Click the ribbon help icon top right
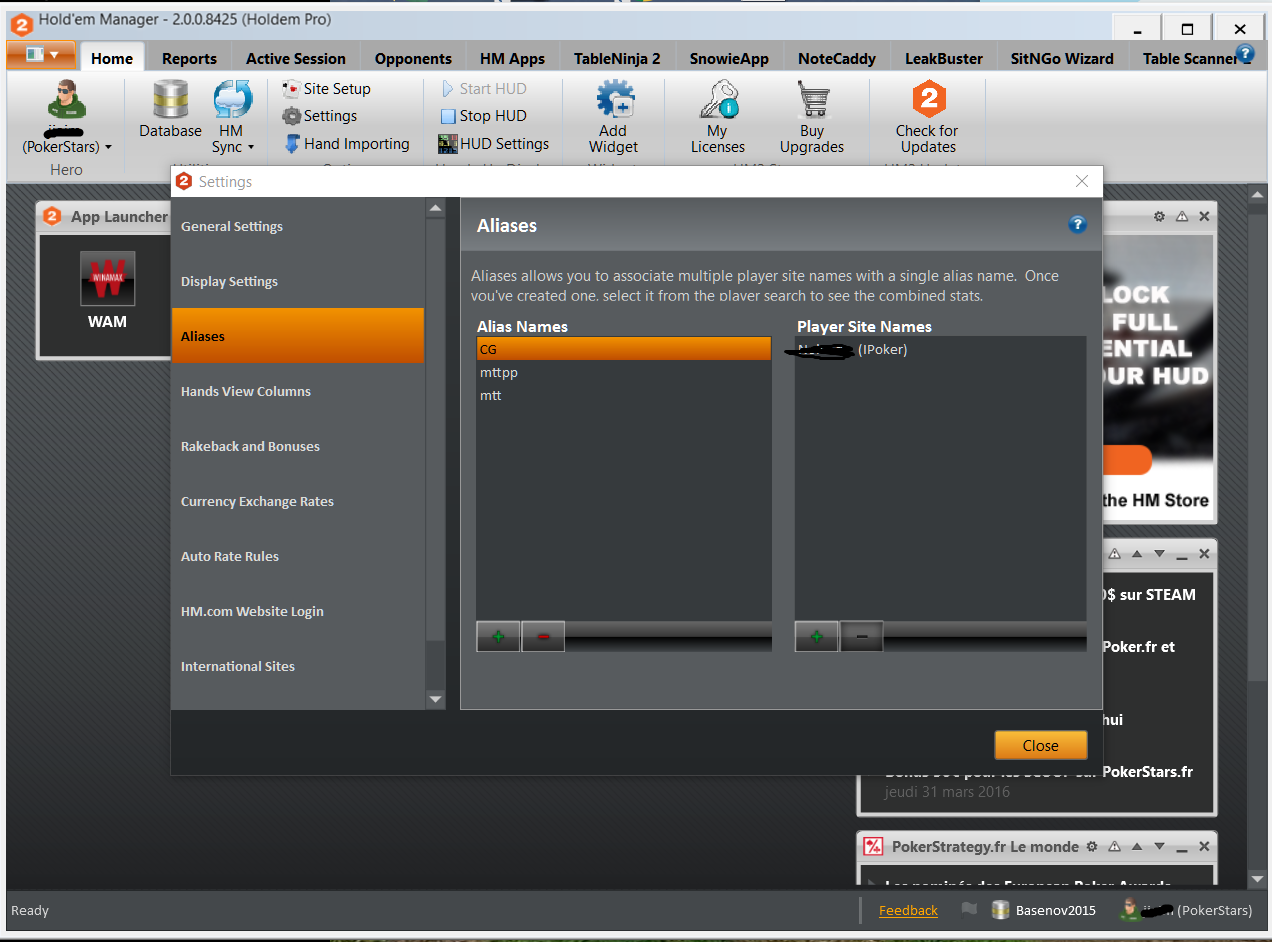 tap(1245, 53)
